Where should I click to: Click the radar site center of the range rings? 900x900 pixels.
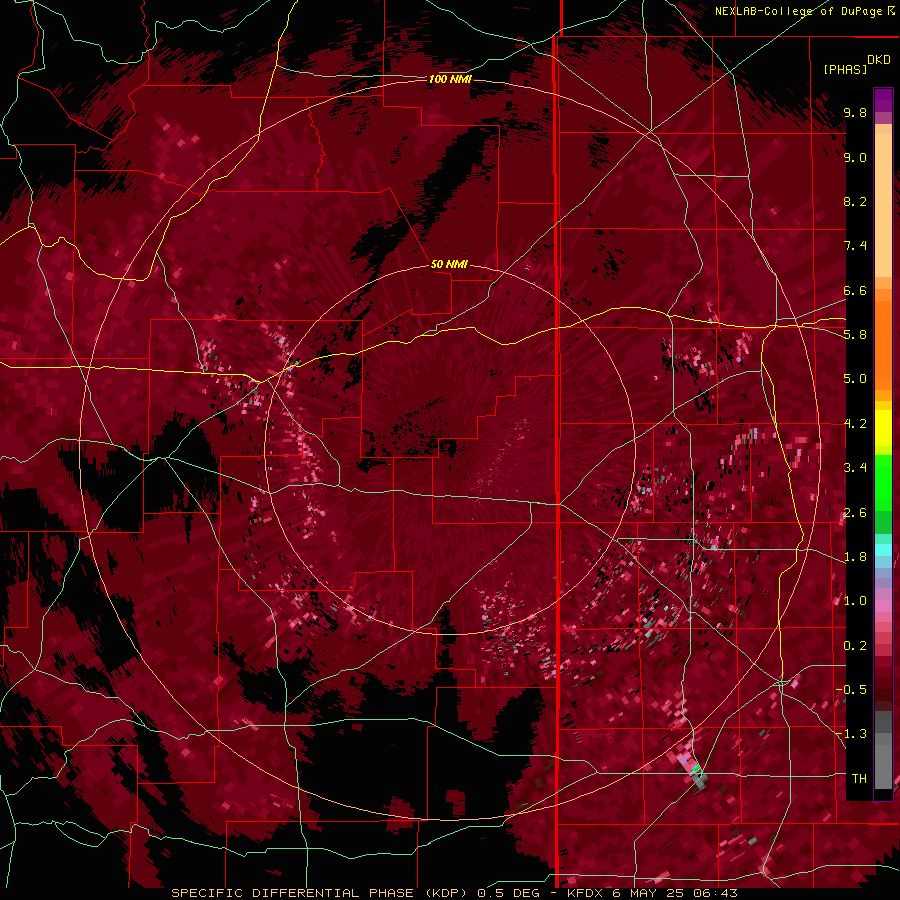click(x=449, y=449)
